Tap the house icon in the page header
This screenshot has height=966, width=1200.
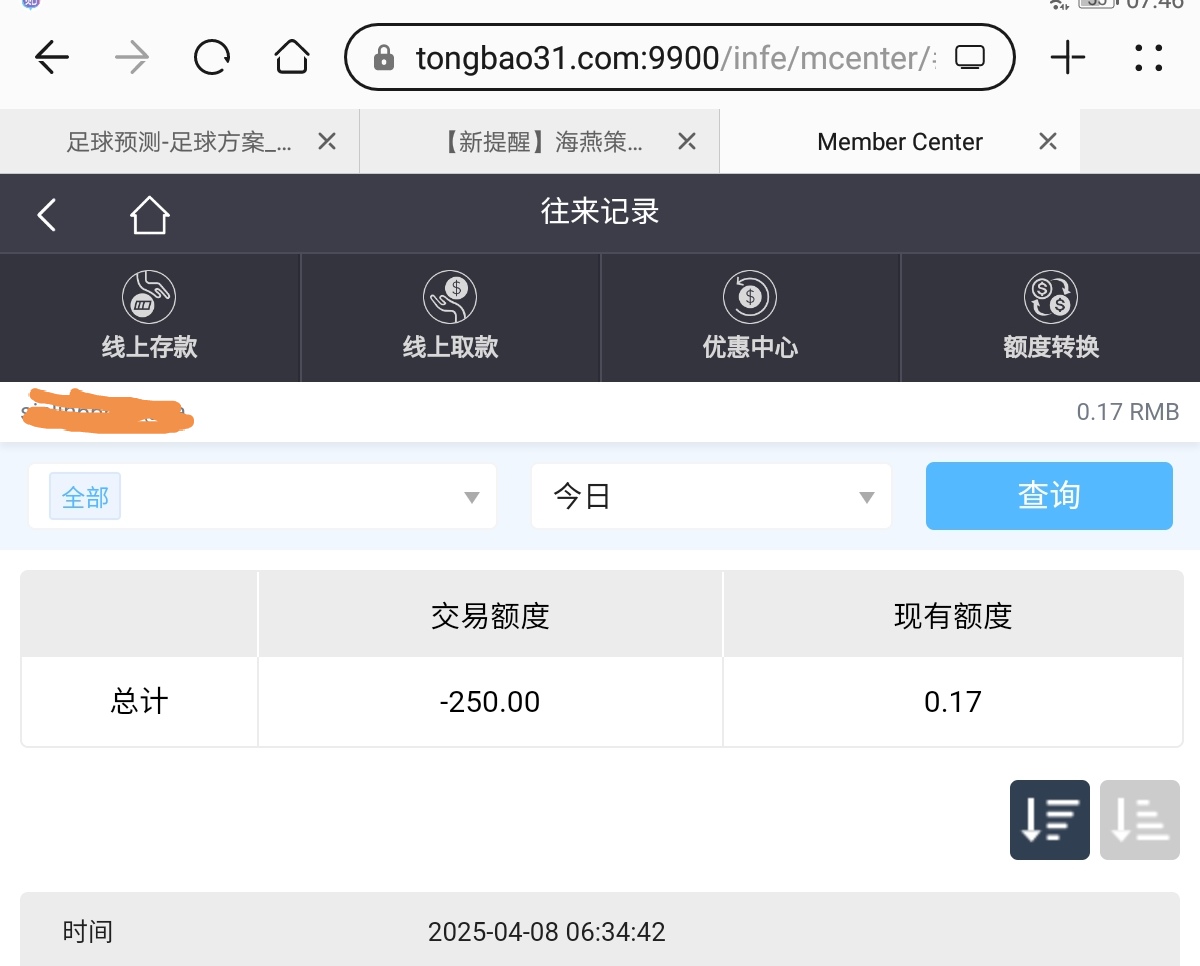tap(149, 214)
